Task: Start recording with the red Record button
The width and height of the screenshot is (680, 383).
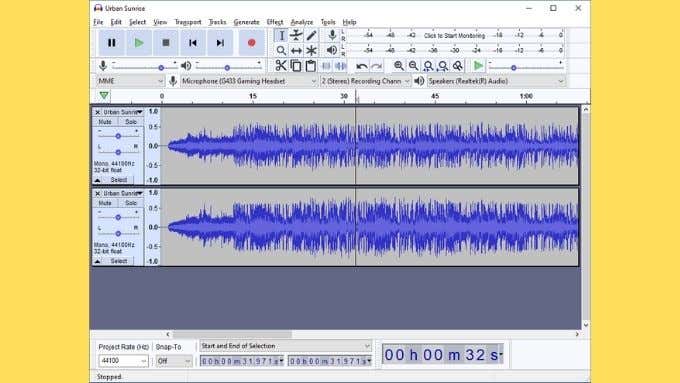Action: click(x=252, y=43)
